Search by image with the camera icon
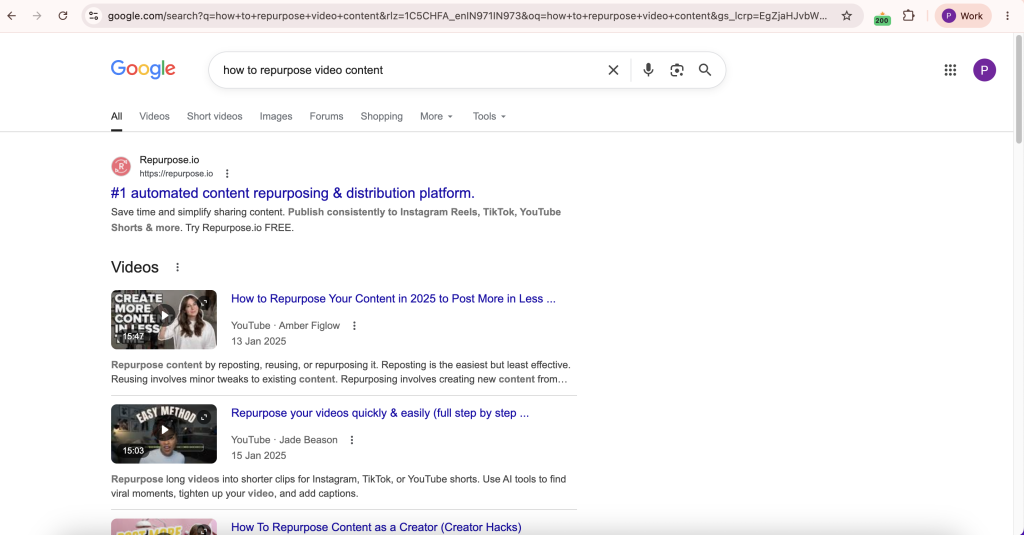 677,70
